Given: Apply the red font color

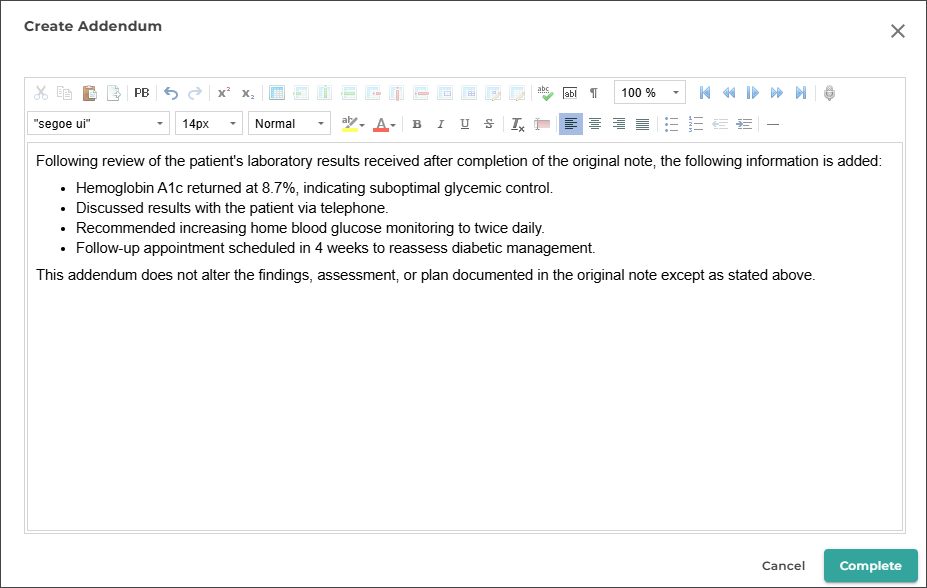Looking at the screenshot, I should point(381,124).
